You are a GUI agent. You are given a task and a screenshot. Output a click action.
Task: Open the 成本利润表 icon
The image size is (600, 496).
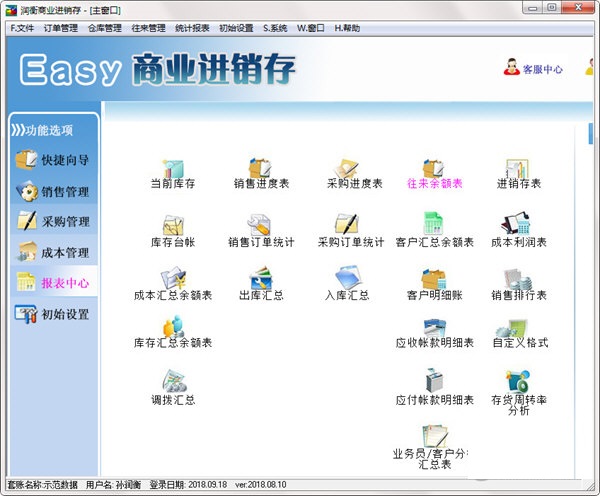coord(519,231)
